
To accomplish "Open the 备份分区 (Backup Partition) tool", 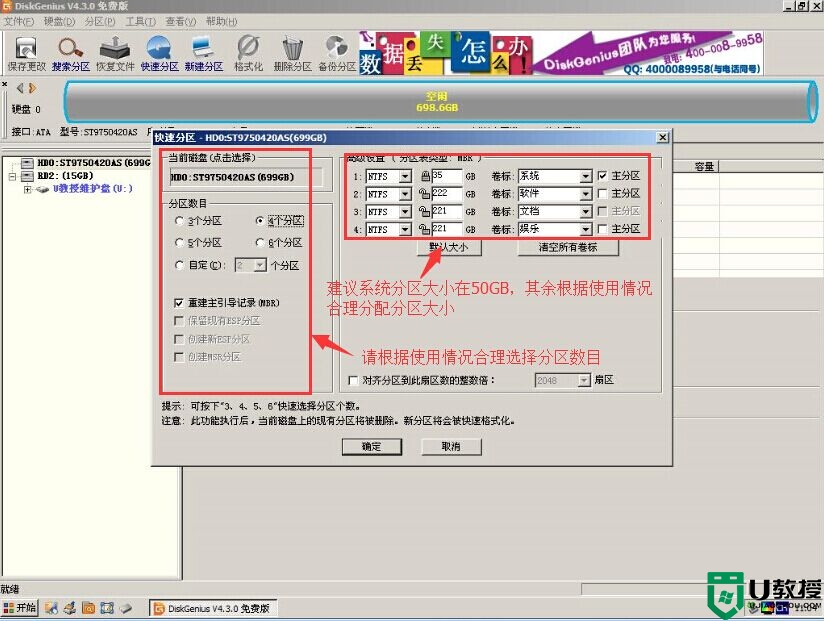I will click(337, 50).
